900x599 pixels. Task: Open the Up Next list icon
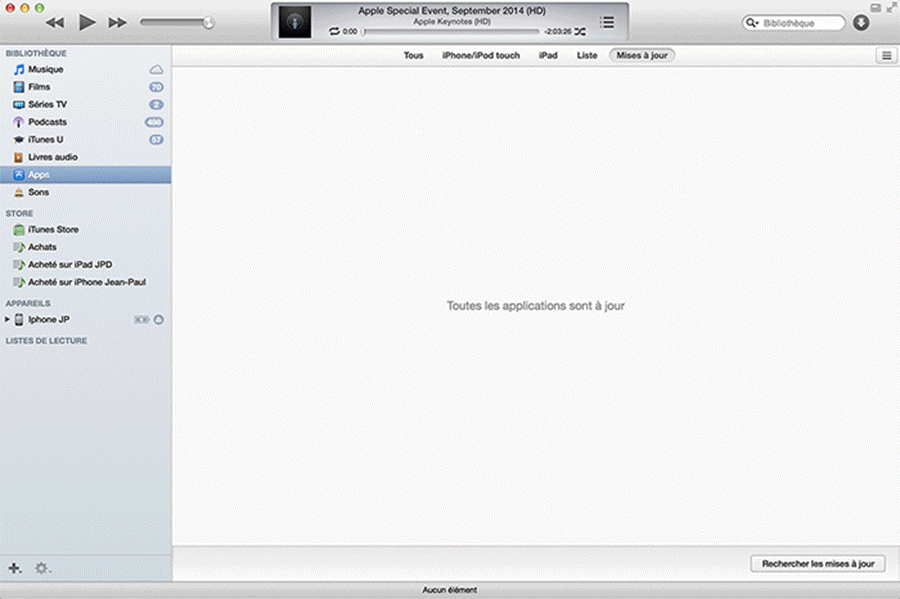[x=607, y=22]
